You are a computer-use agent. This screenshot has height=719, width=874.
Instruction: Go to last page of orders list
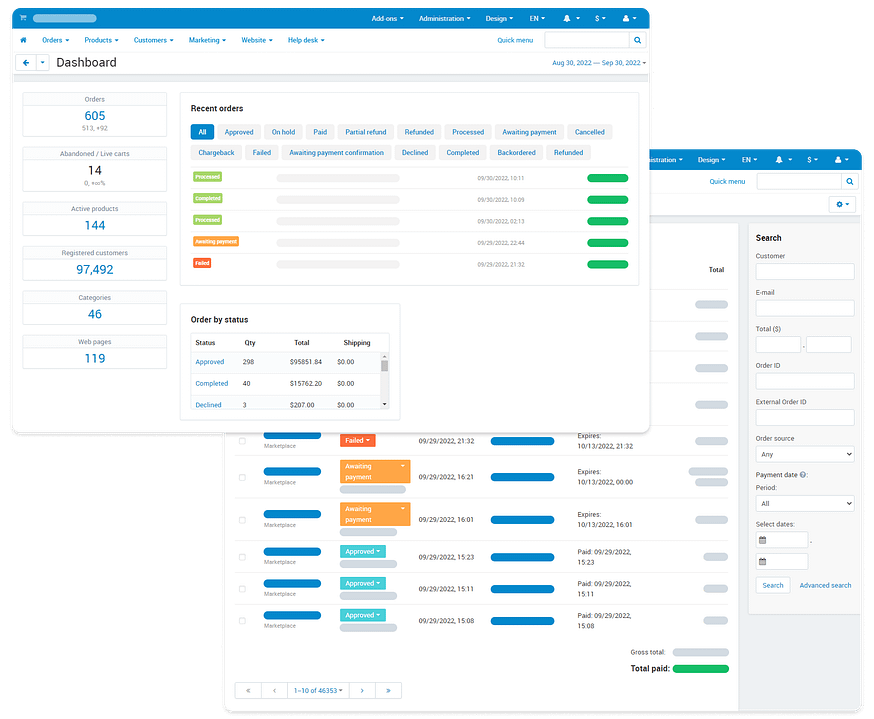tap(388, 690)
